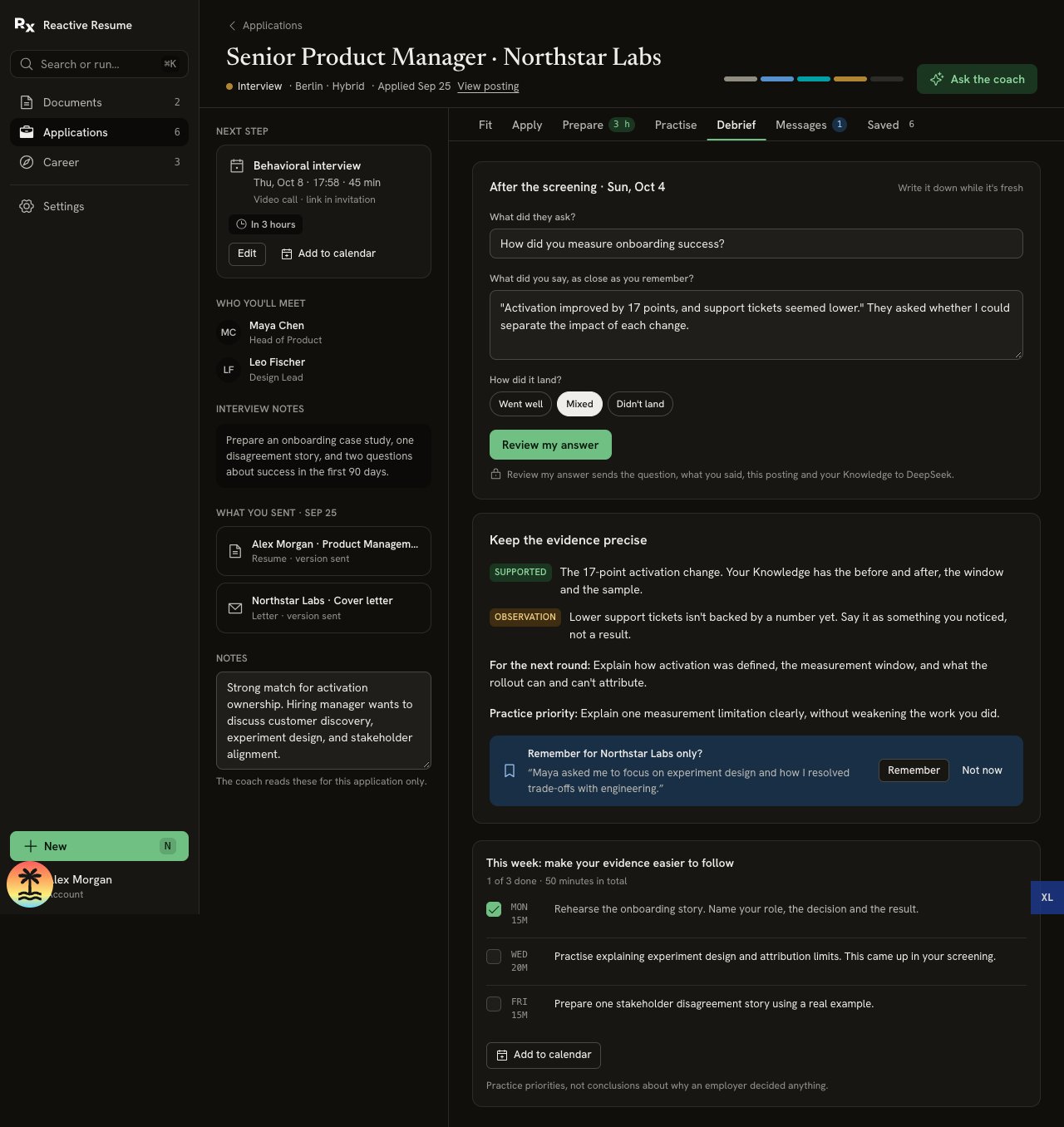Image resolution: width=1064 pixels, height=1127 pixels.
Task: Dismiss with 'Not now'
Action: coord(982,770)
